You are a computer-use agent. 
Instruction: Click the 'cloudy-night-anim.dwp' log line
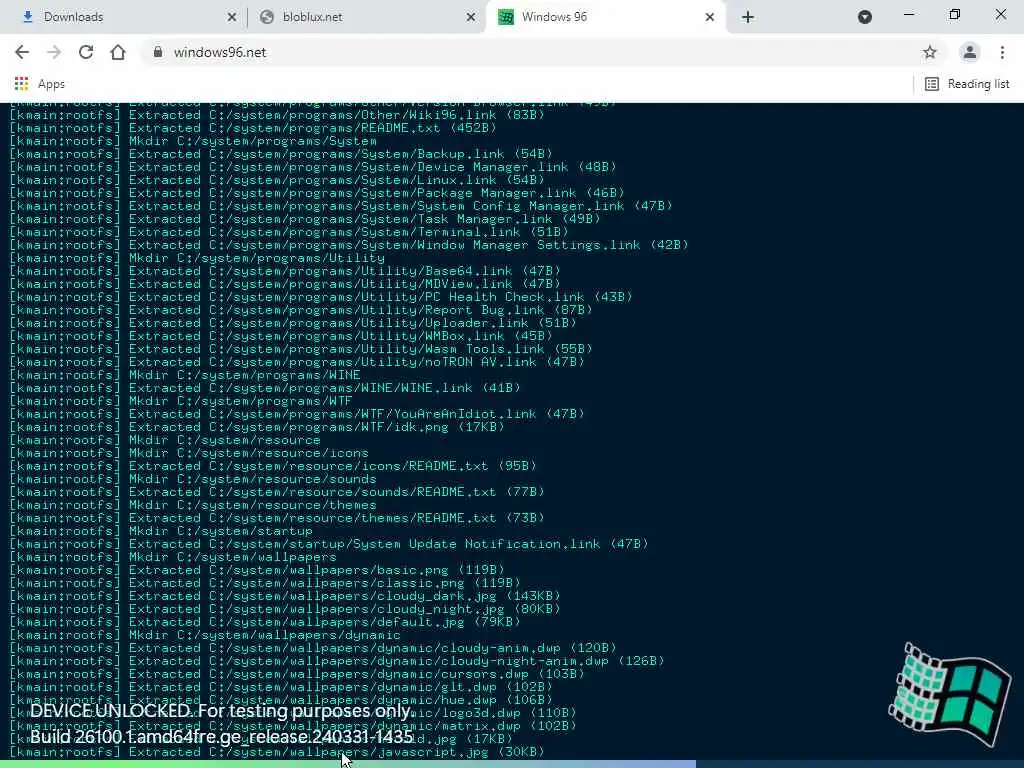pyautogui.click(x=337, y=662)
